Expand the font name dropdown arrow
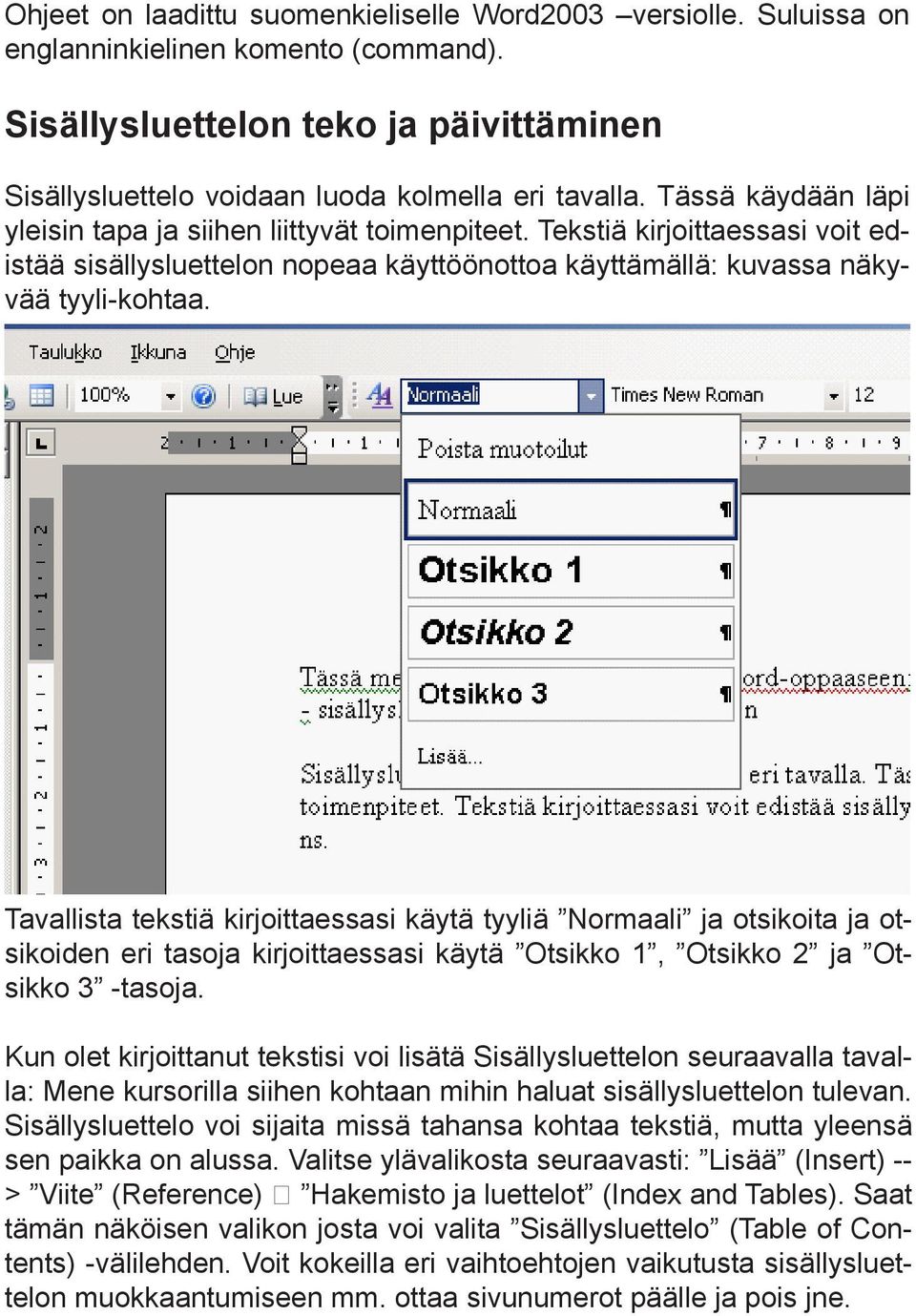916x1316 pixels. click(x=834, y=395)
